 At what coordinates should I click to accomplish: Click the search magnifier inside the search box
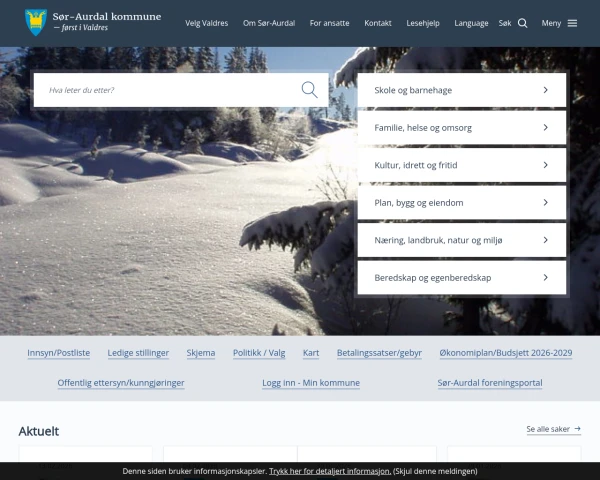pyautogui.click(x=309, y=90)
